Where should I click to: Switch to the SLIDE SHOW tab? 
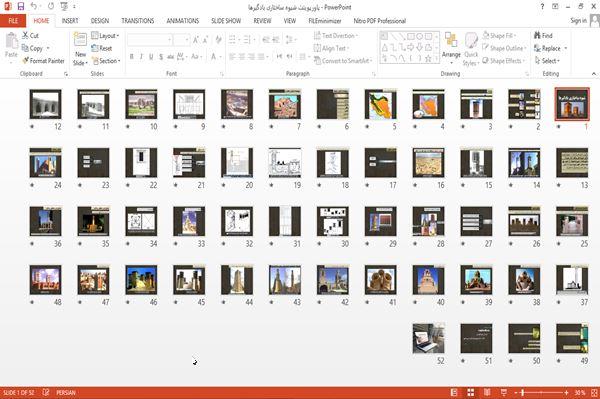coord(226,21)
